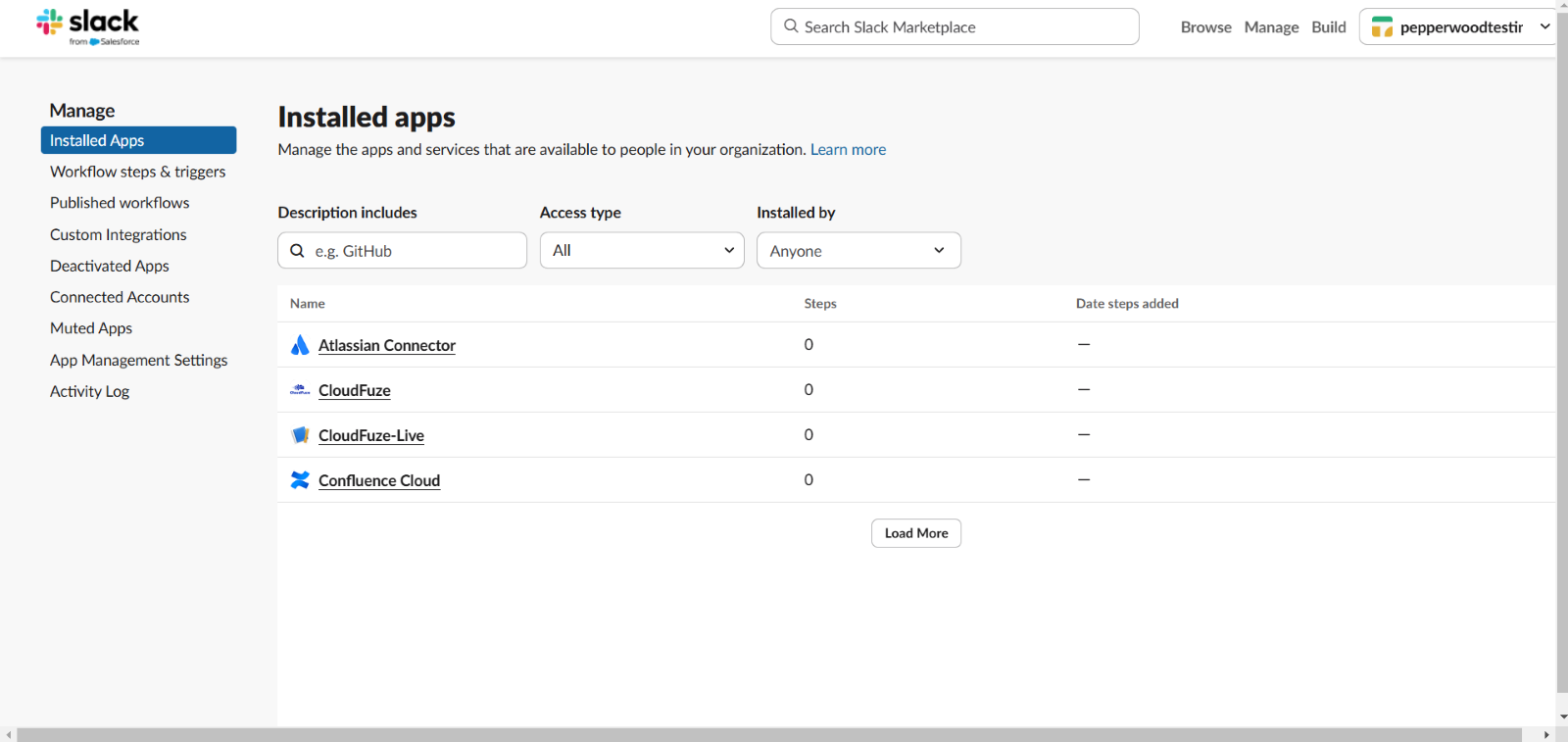Open the Installed by dropdown
This screenshot has width=1568, height=742.
858,250
